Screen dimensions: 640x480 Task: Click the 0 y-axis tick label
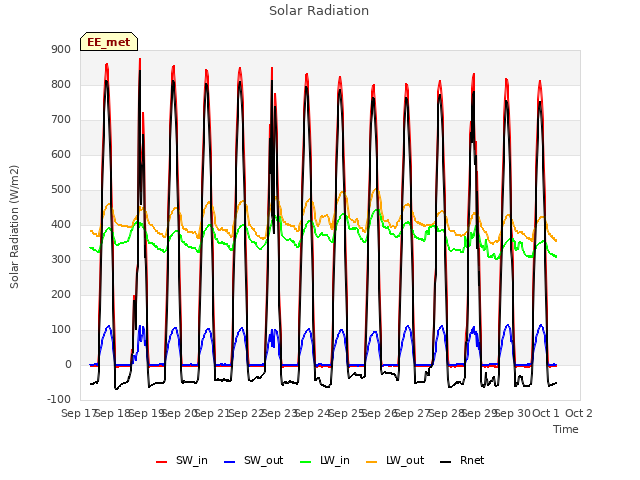coord(68,365)
